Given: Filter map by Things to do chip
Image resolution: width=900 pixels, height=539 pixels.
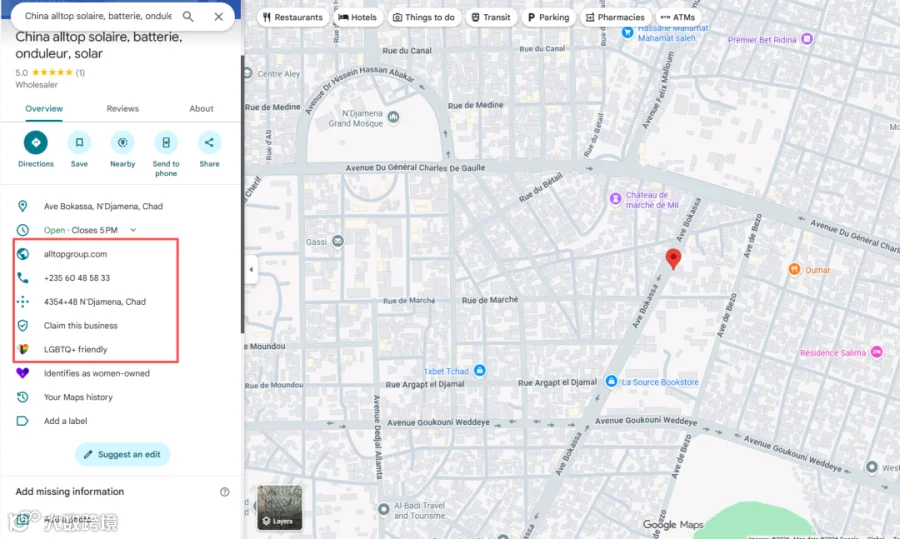Looking at the screenshot, I should [x=424, y=17].
